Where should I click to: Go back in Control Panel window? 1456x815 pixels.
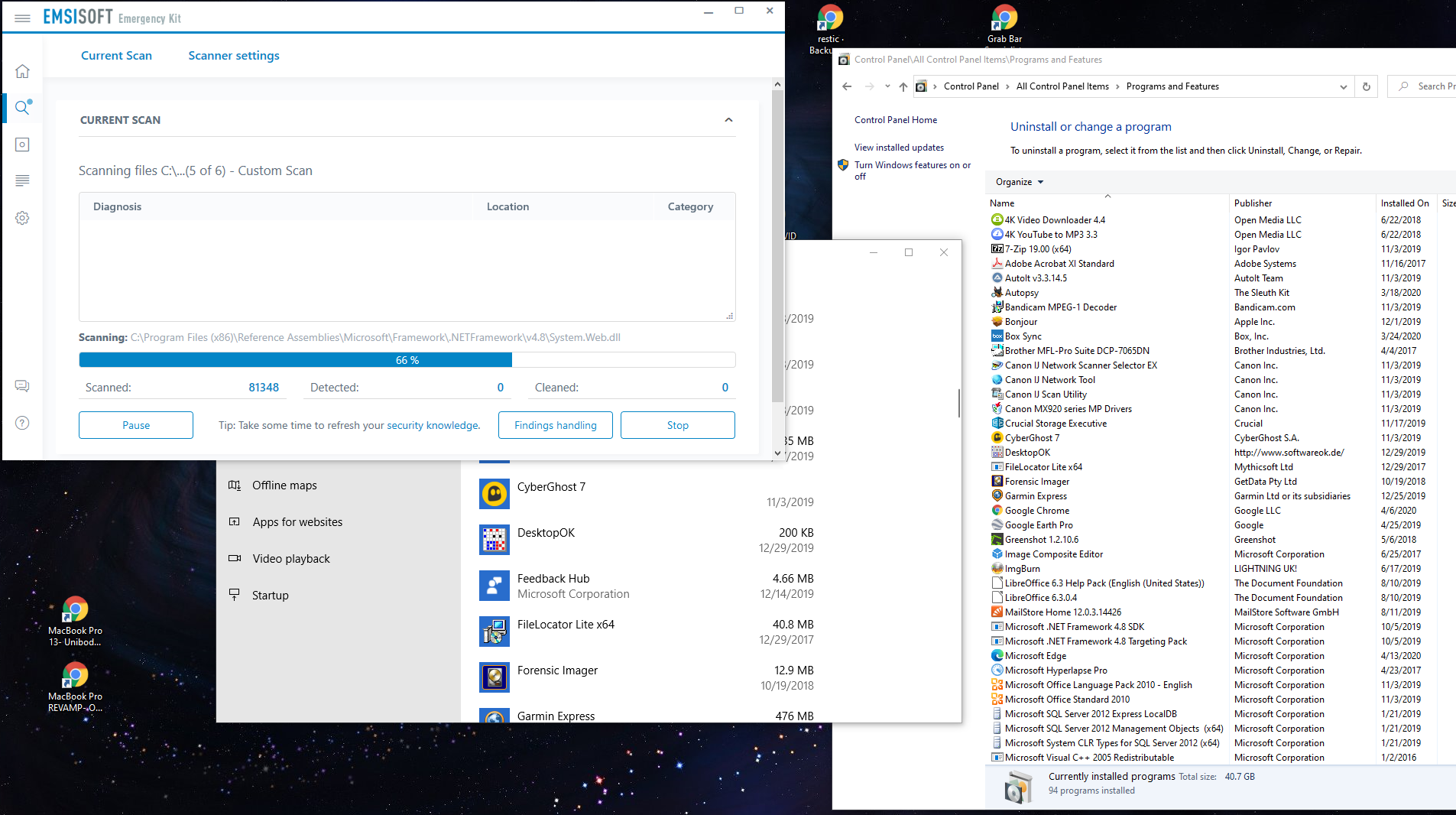click(x=847, y=86)
